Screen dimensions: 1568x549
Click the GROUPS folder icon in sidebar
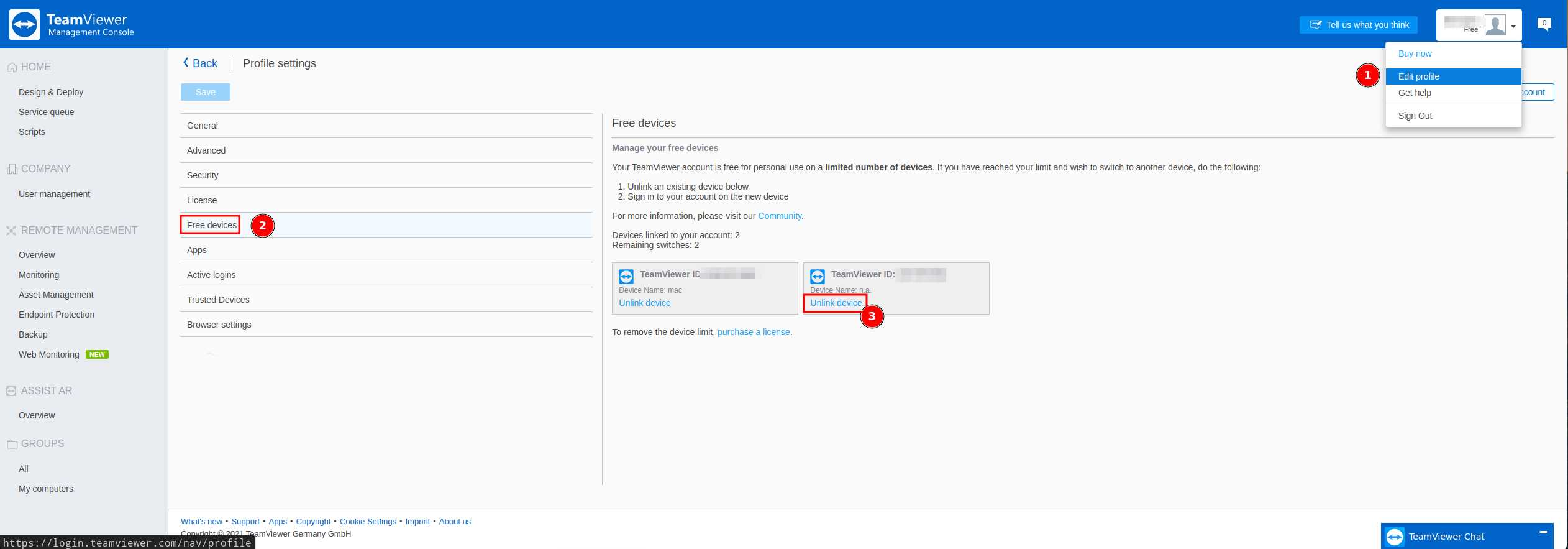(12, 444)
